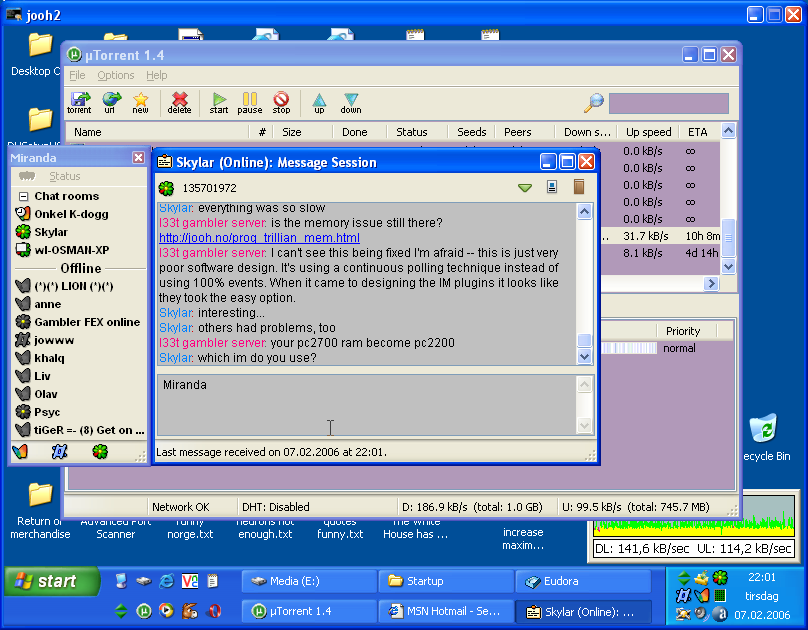Move torrent down in the queue
Screen dimensions: 808x630
pyautogui.click(x=351, y=102)
